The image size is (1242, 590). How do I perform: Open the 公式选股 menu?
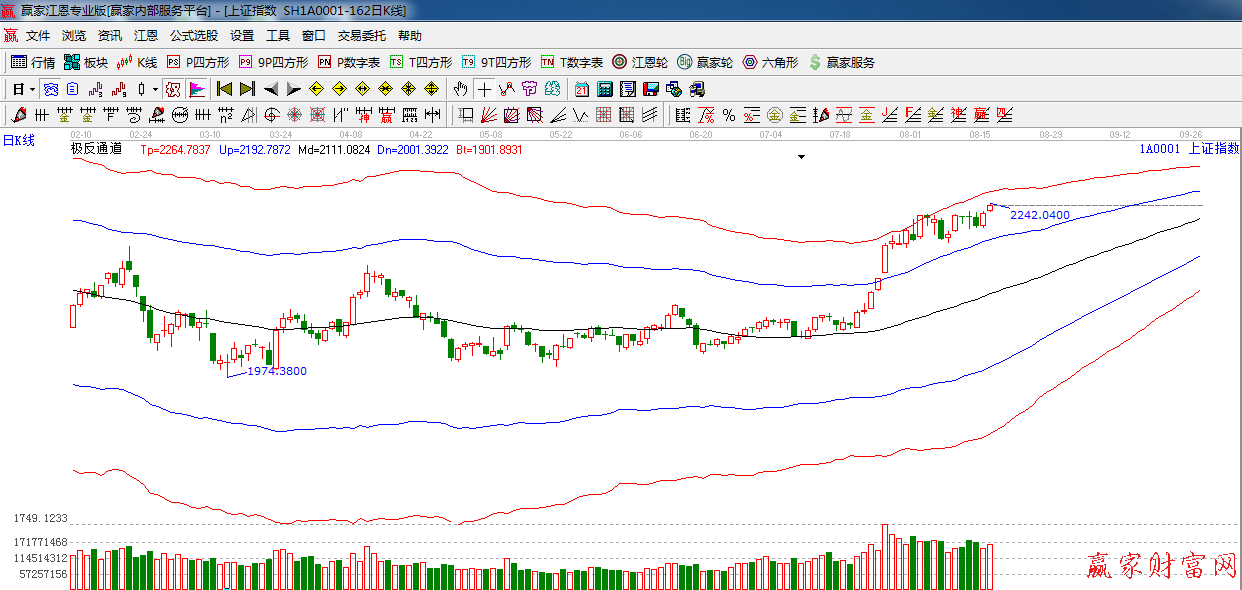click(193, 36)
